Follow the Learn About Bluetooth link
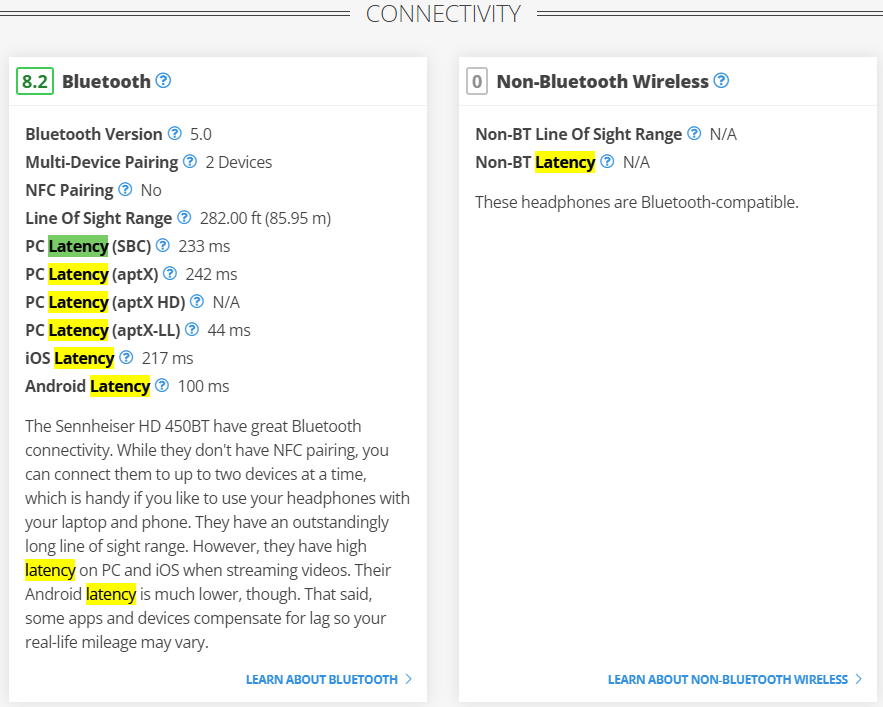The image size is (883, 707). [322, 679]
